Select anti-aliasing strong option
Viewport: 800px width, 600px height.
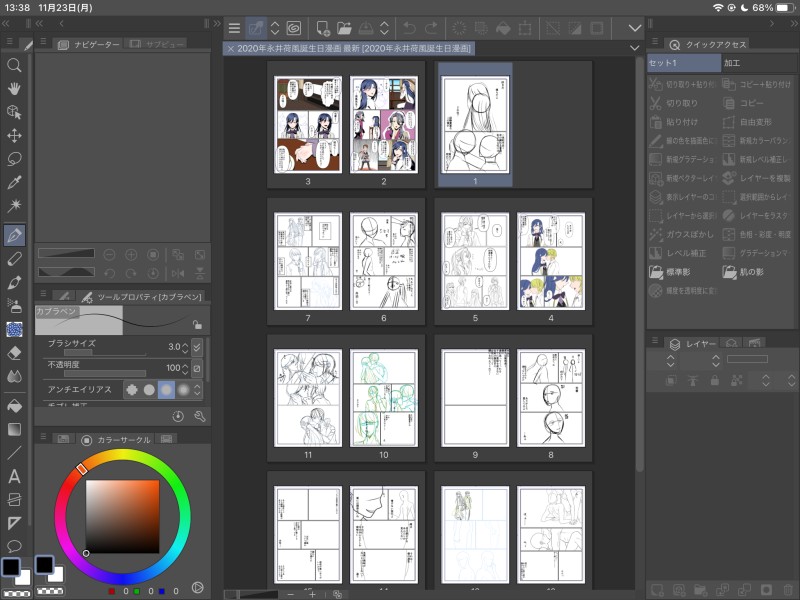coord(183,390)
